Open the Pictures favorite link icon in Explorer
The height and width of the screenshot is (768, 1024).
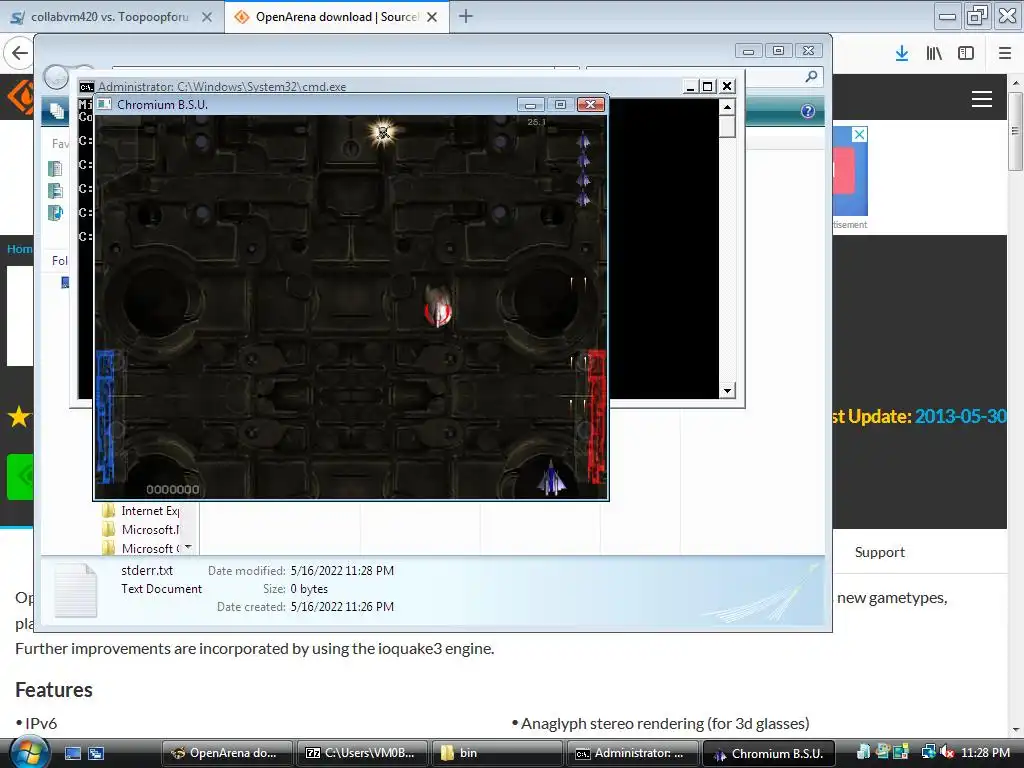(56, 191)
